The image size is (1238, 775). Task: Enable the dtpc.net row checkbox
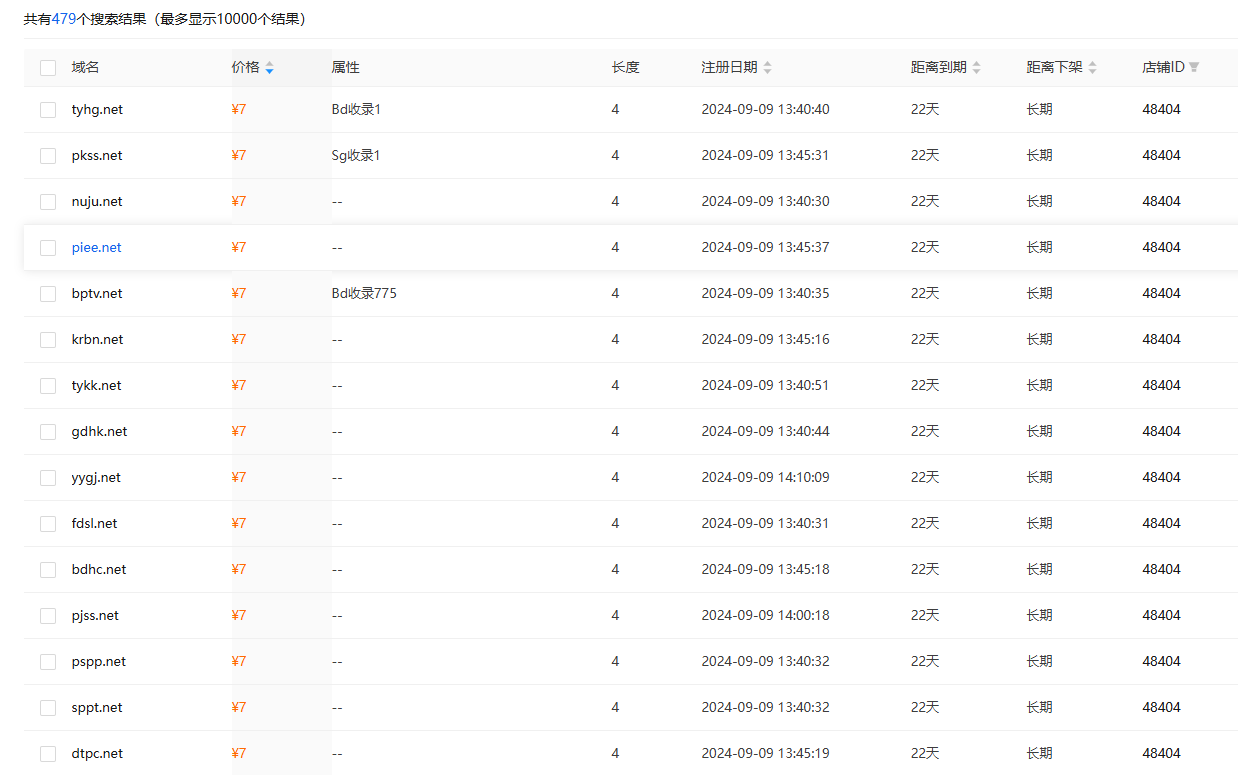coord(48,754)
